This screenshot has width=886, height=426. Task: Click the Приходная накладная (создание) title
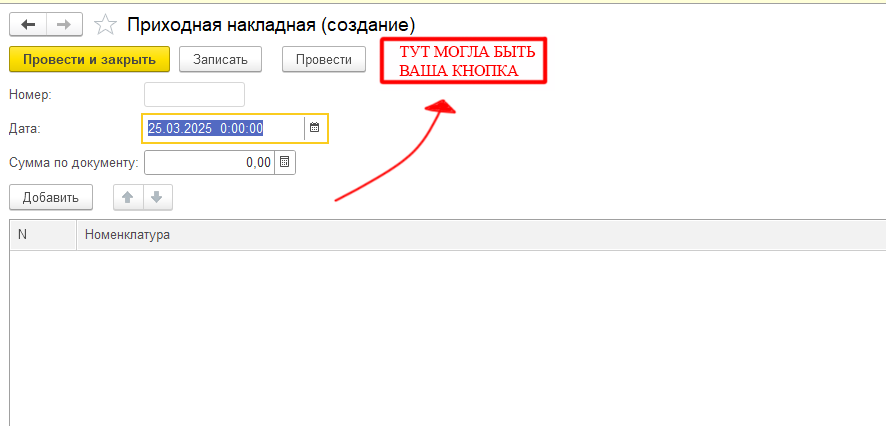[271, 25]
